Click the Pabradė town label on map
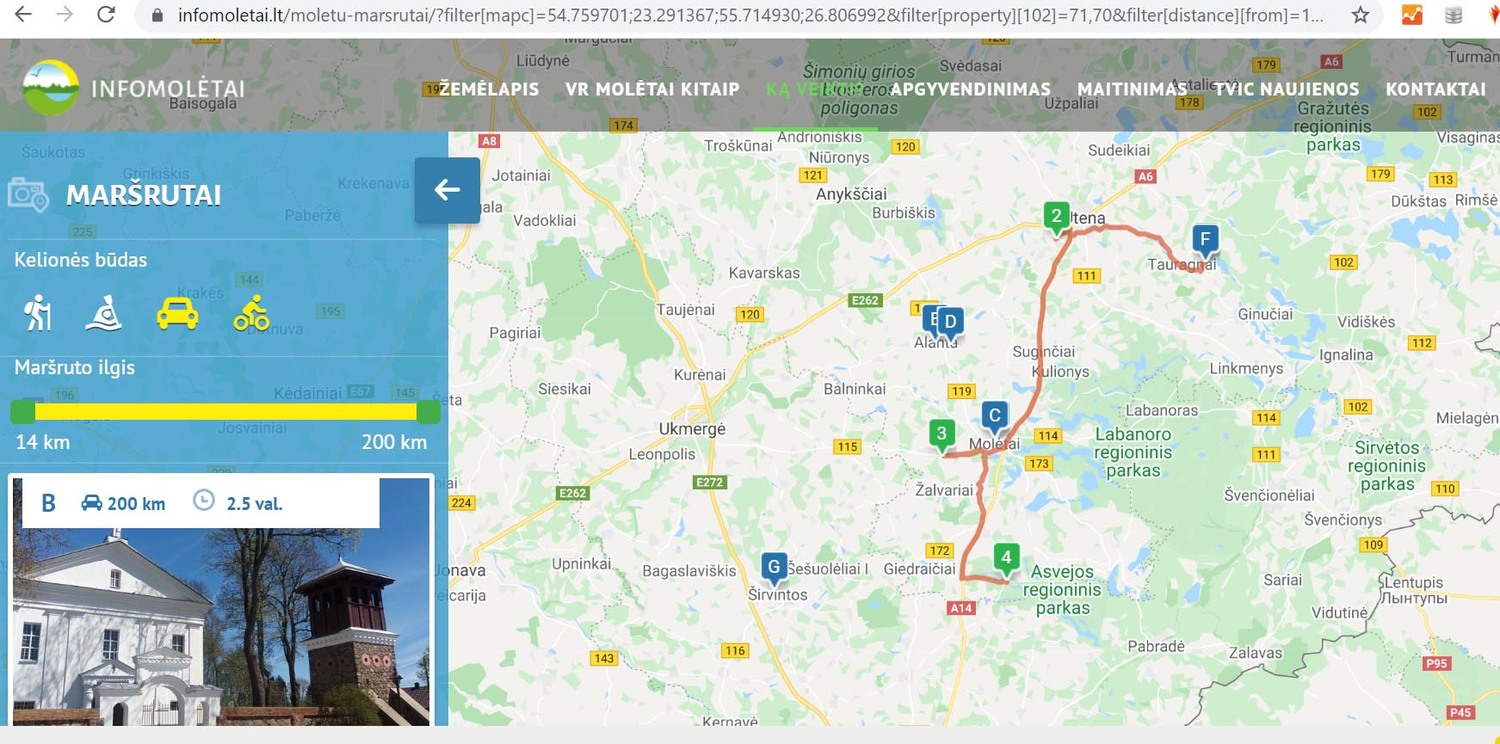This screenshot has height=744, width=1500. click(1156, 646)
